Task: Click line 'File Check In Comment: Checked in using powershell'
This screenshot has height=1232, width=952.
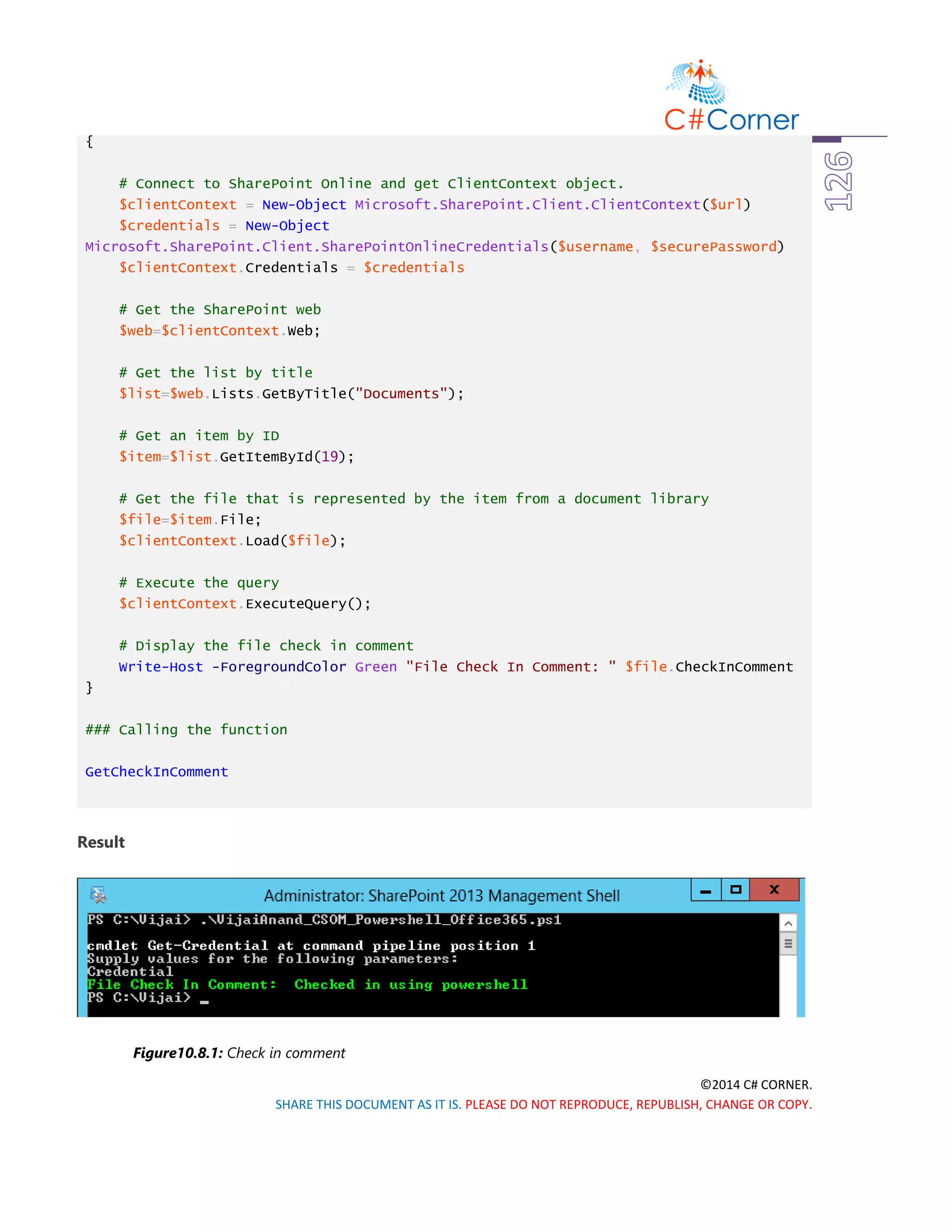Action: coord(307,984)
